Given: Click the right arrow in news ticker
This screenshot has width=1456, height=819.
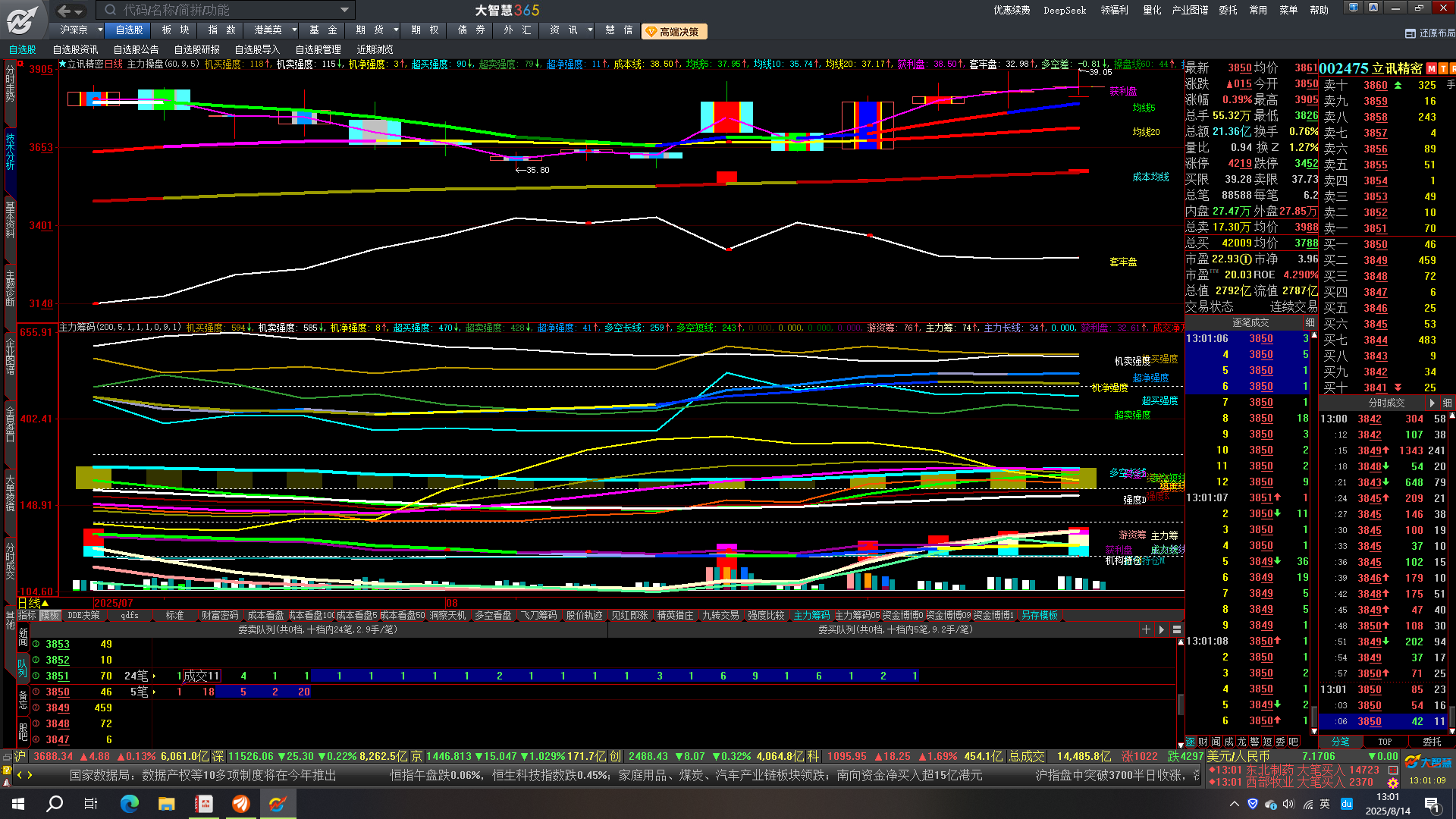Looking at the screenshot, I should point(30,775).
